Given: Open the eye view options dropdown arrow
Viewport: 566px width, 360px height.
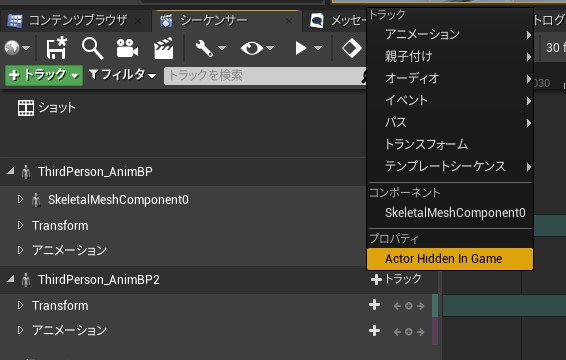Looking at the screenshot, I should coord(270,48).
